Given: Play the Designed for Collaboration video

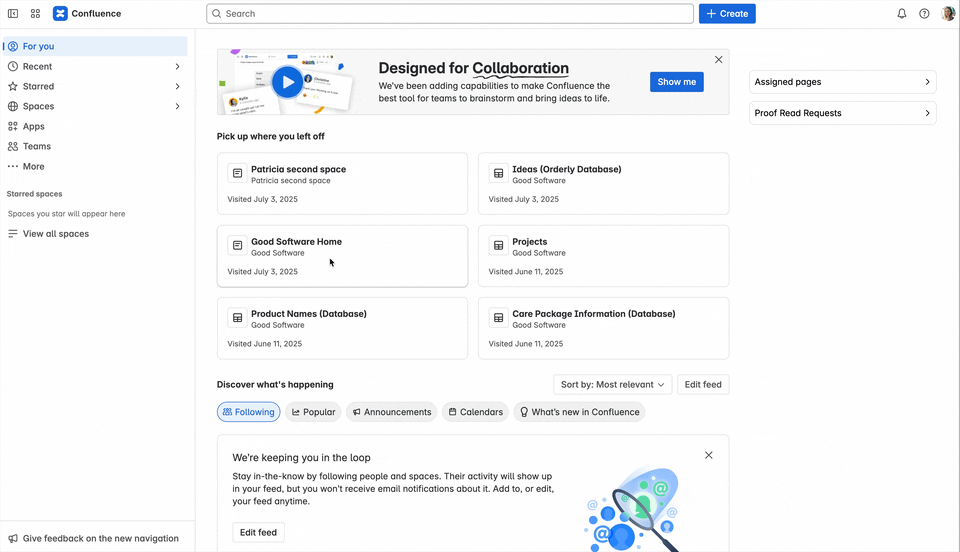Looking at the screenshot, I should pos(287,81).
